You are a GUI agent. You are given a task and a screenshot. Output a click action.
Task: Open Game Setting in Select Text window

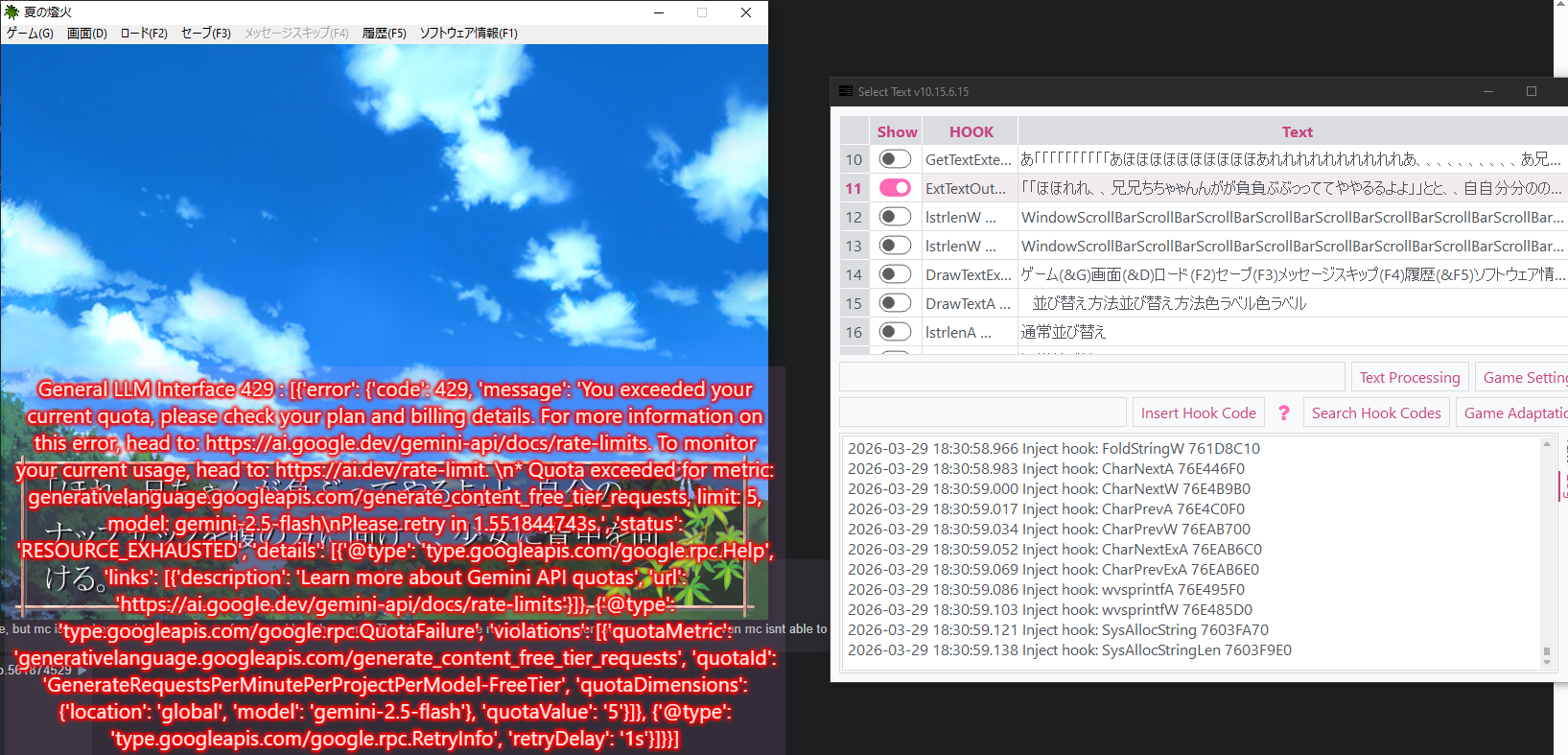1522,377
